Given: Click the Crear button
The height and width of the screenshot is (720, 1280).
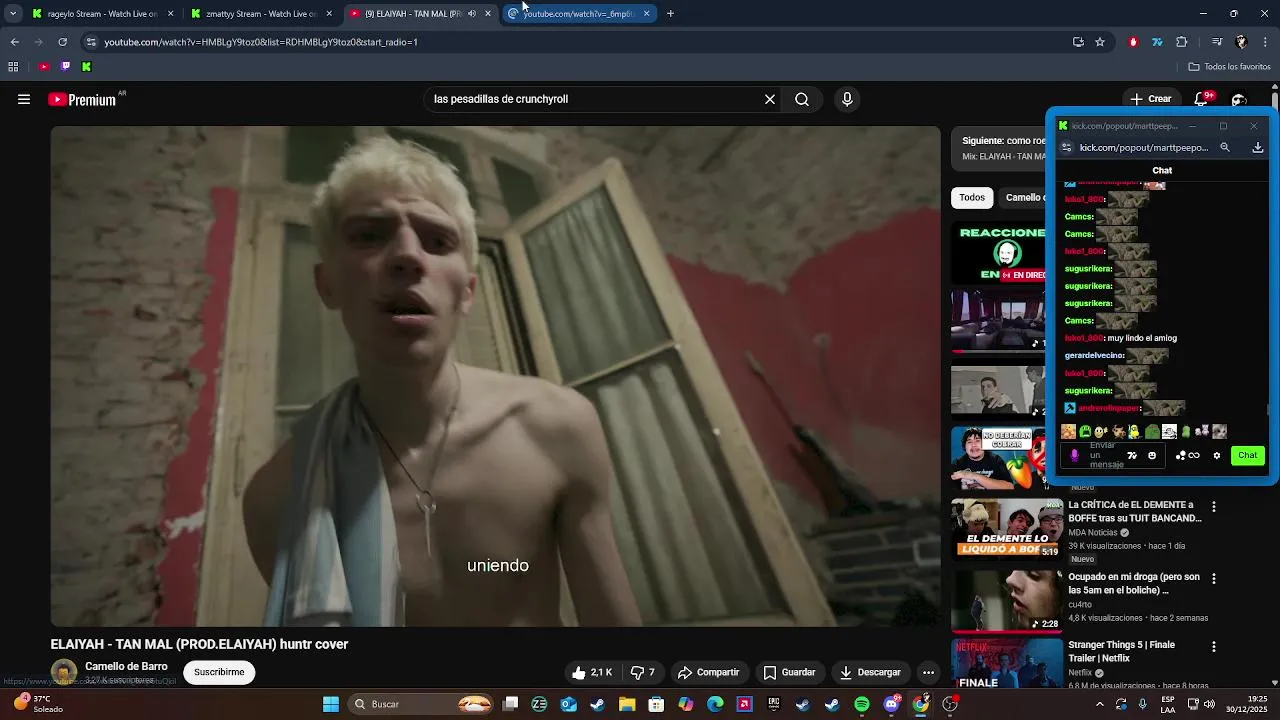Looking at the screenshot, I should [1151, 99].
